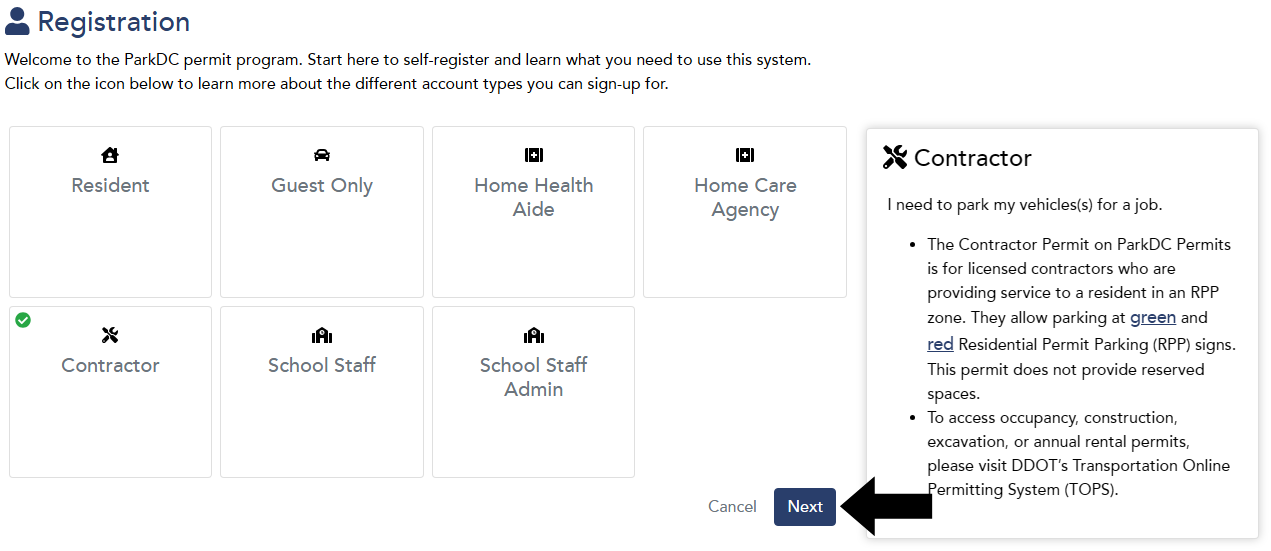Open the red RPP sign link
1271x551 pixels.
pos(940,344)
